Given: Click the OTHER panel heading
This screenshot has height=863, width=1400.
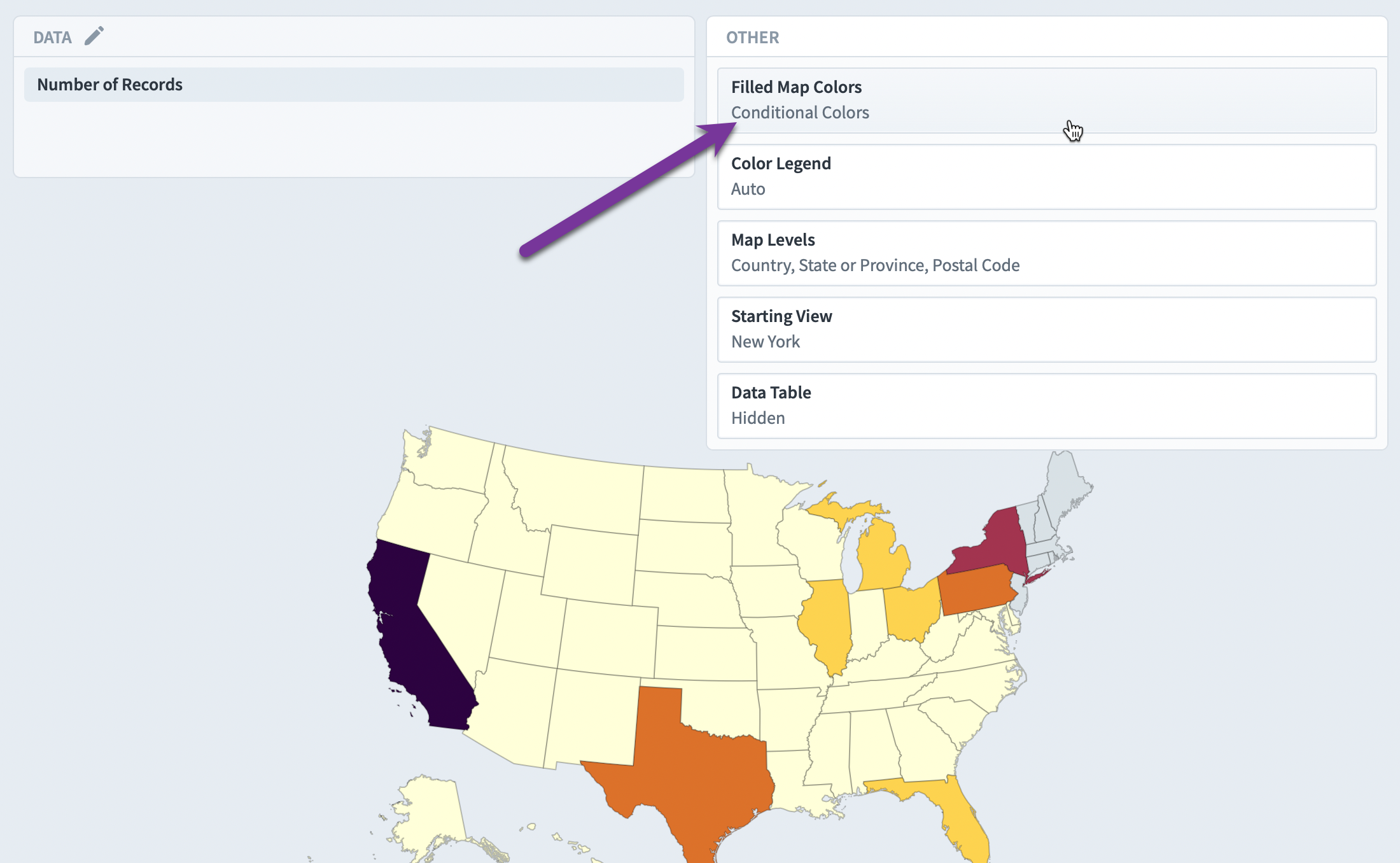Looking at the screenshot, I should (x=752, y=38).
